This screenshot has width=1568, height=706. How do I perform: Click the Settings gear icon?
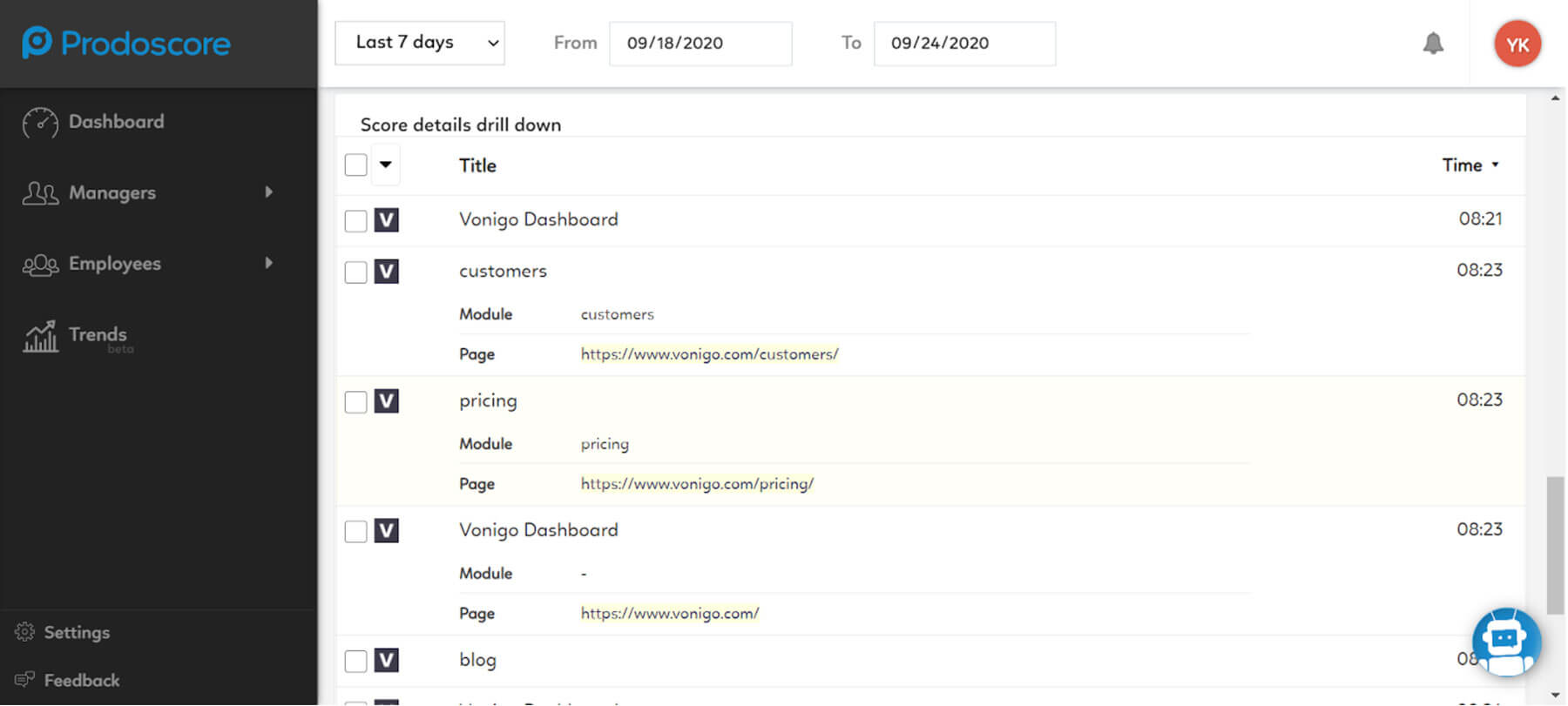(x=24, y=632)
